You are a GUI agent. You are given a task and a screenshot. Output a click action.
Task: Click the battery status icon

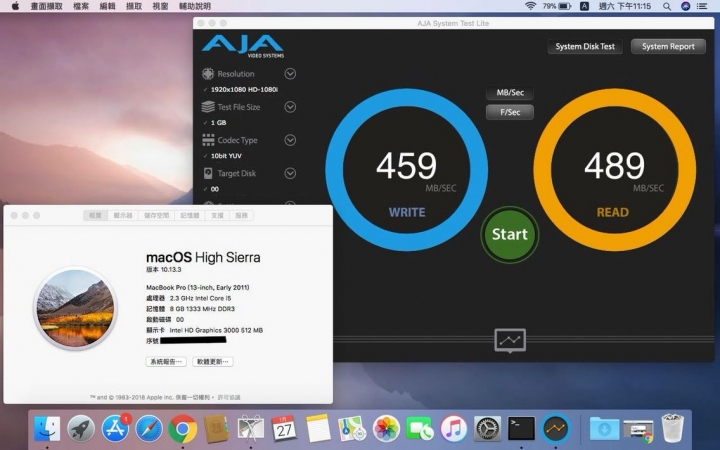tap(565, 6)
